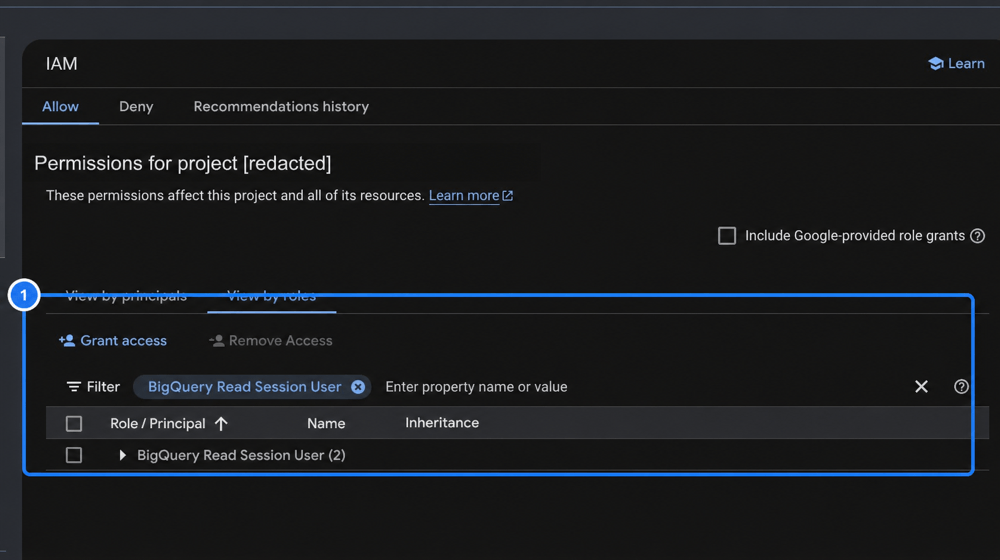Toggle sort direction arrow on Role / Principal

pyautogui.click(x=221, y=424)
